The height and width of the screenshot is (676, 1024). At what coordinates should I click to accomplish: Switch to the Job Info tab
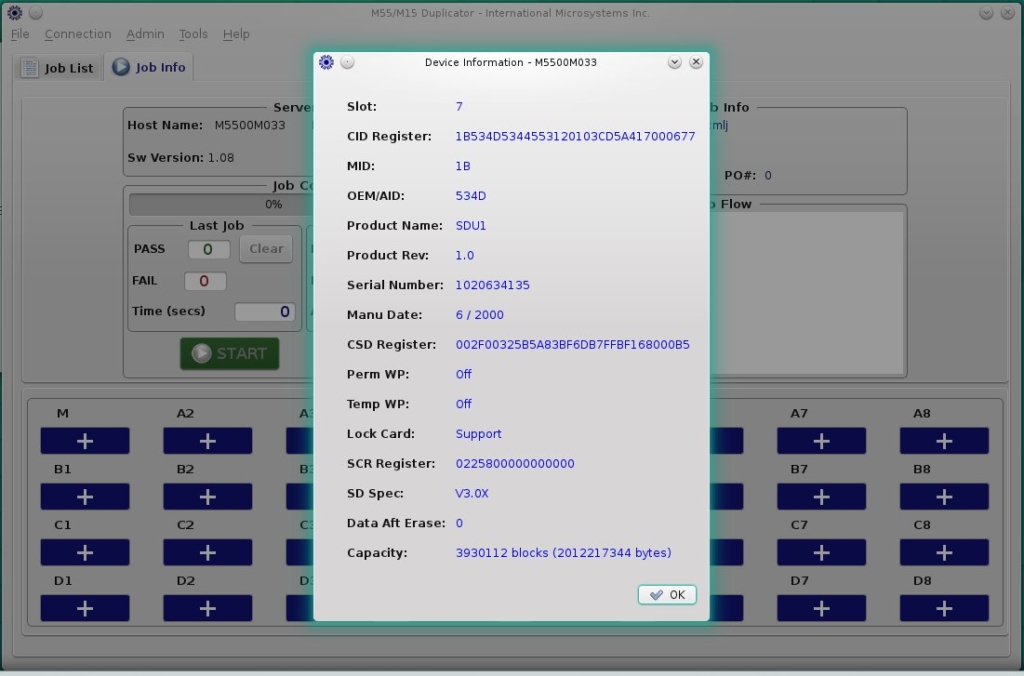[149, 67]
